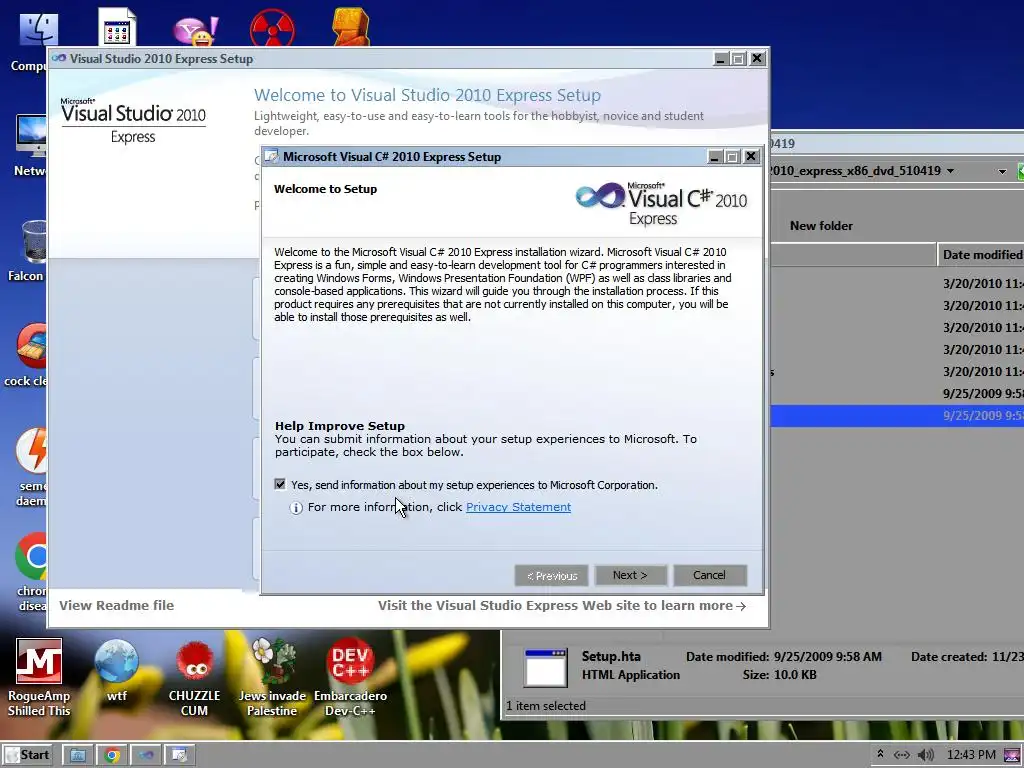Switch to Chrome from the taskbar
Image resolution: width=1024 pixels, height=768 pixels.
point(112,756)
